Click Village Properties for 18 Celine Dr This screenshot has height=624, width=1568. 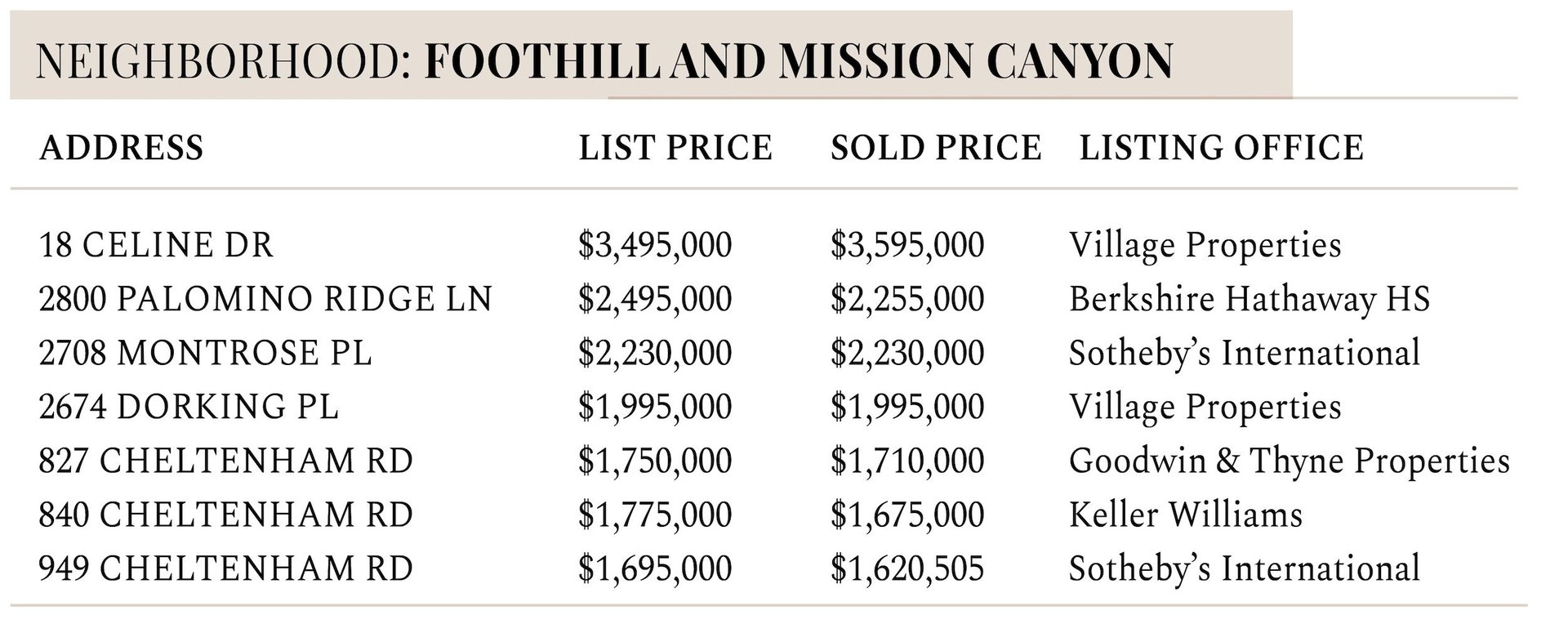[x=1205, y=245]
